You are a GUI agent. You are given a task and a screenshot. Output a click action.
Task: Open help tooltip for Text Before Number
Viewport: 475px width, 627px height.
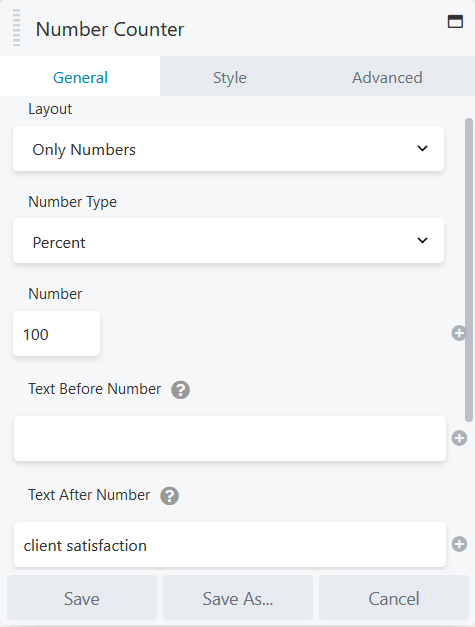click(180, 389)
